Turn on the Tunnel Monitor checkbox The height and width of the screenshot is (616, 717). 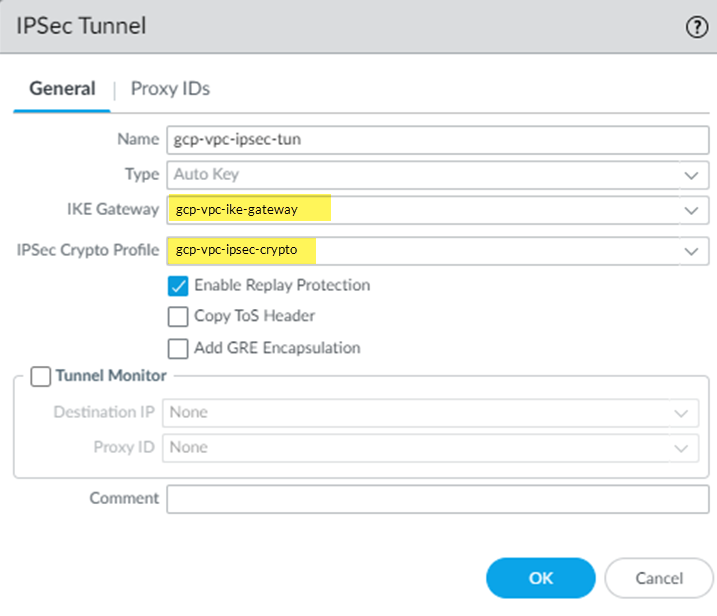point(41,376)
